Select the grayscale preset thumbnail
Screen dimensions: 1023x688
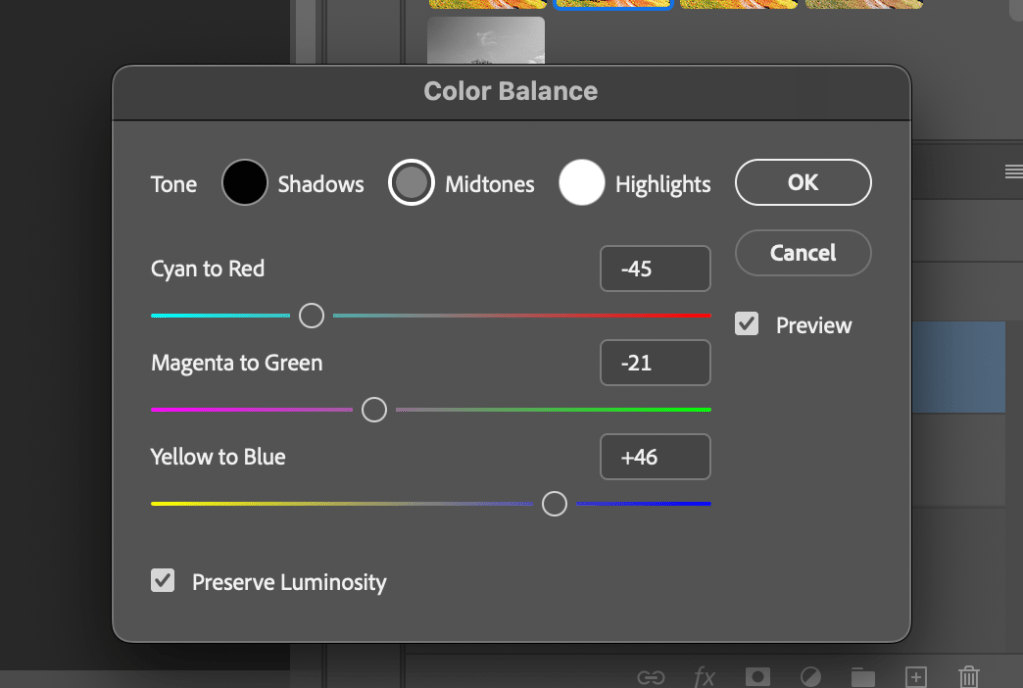[x=486, y=40]
